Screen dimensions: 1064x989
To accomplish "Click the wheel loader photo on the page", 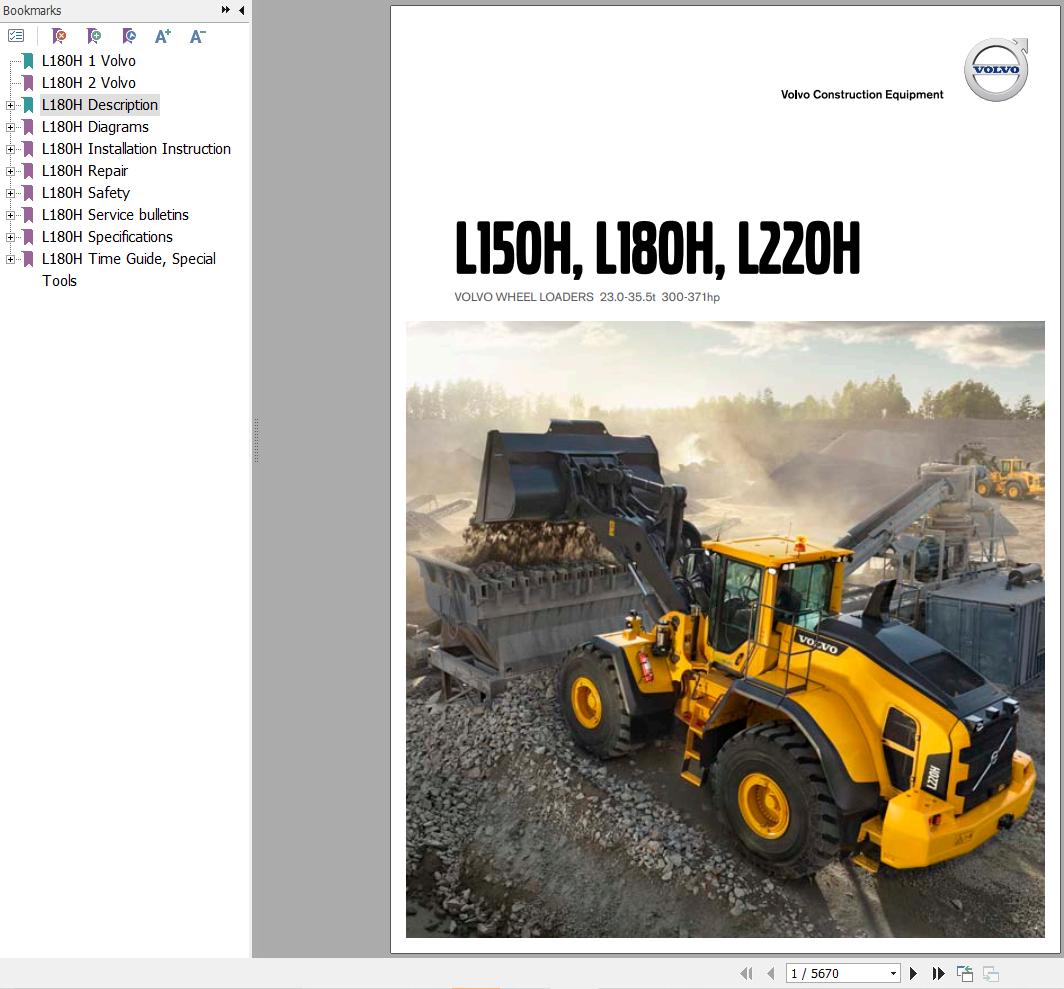I will pos(725,629).
